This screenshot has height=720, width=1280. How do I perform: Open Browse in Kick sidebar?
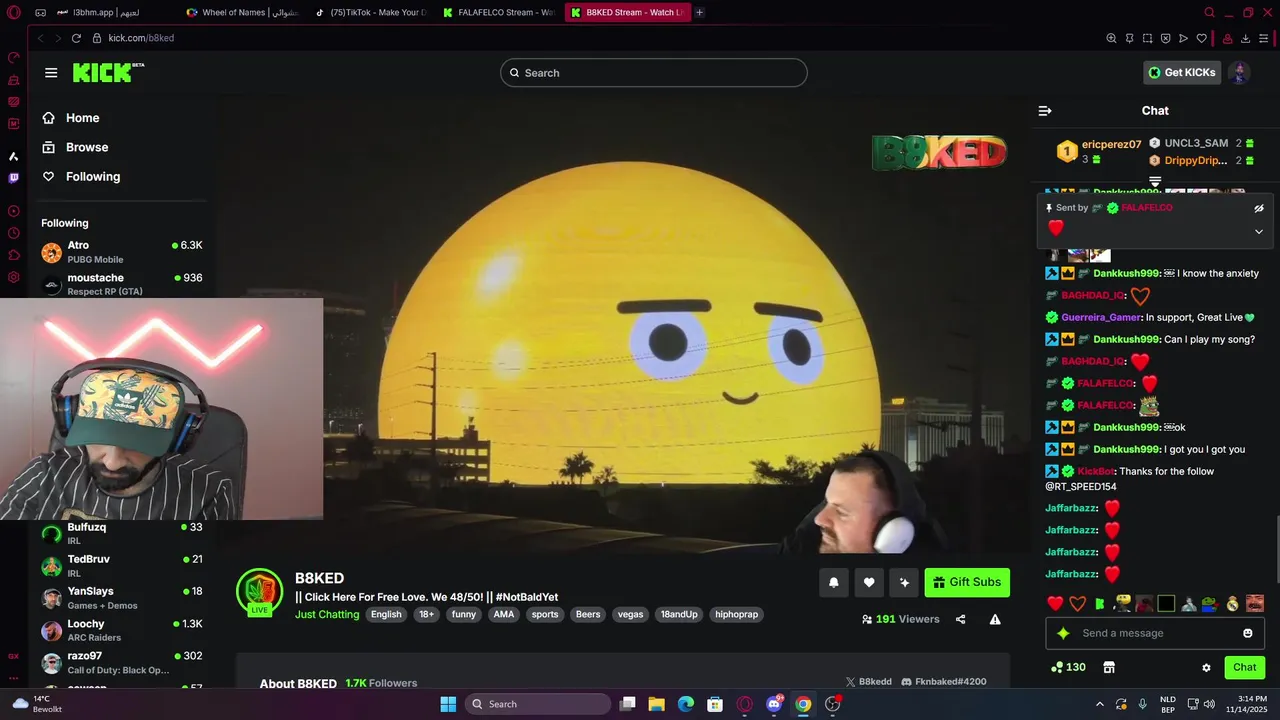[x=75, y=147]
